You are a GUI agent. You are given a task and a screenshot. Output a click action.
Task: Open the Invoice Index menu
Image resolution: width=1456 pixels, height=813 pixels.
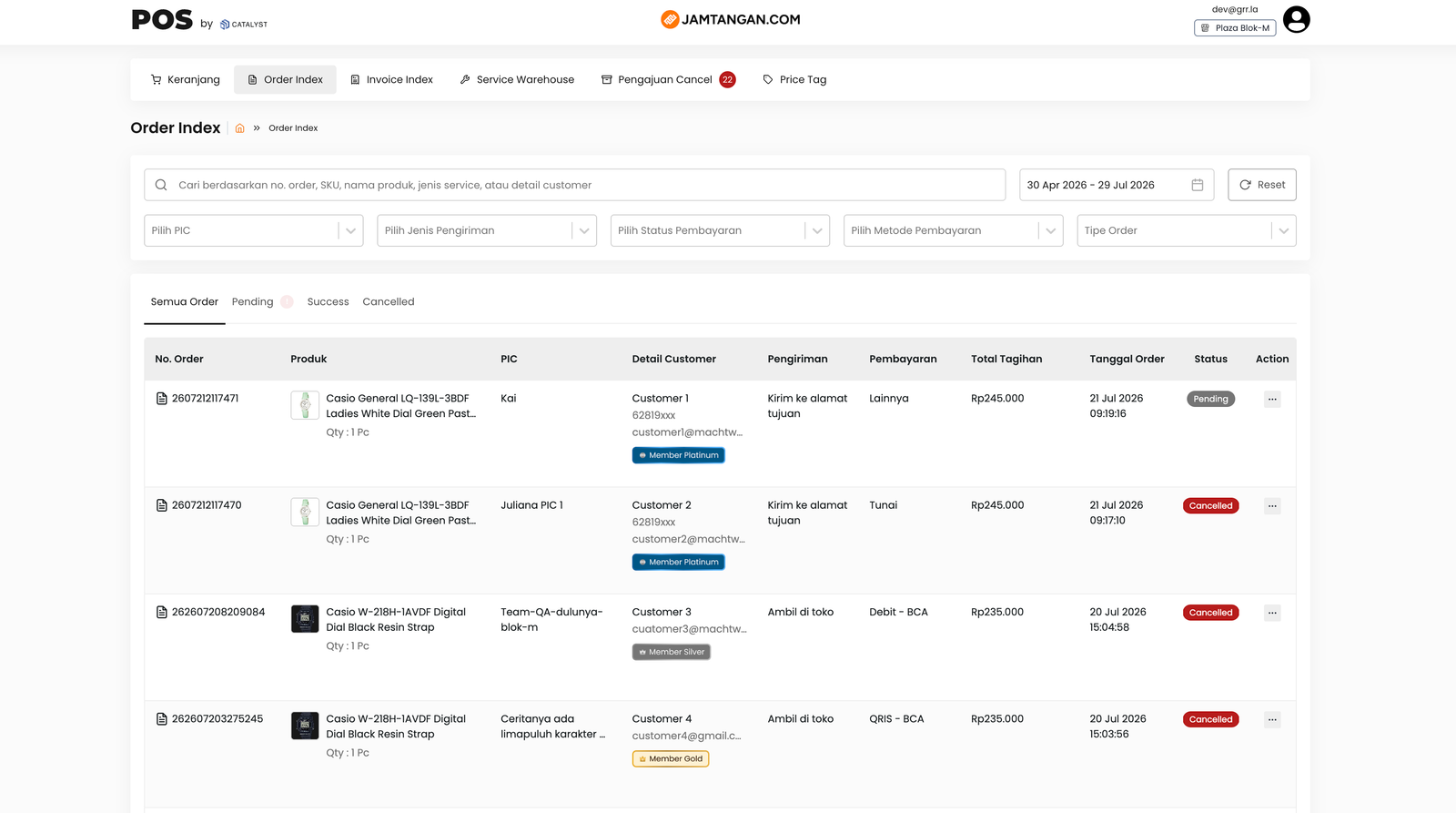coord(391,79)
